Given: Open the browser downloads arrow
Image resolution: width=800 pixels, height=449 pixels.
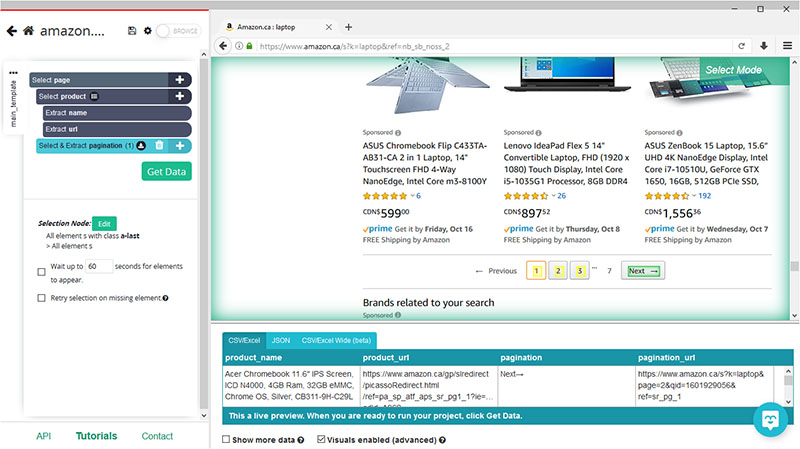Looking at the screenshot, I should [x=764, y=46].
